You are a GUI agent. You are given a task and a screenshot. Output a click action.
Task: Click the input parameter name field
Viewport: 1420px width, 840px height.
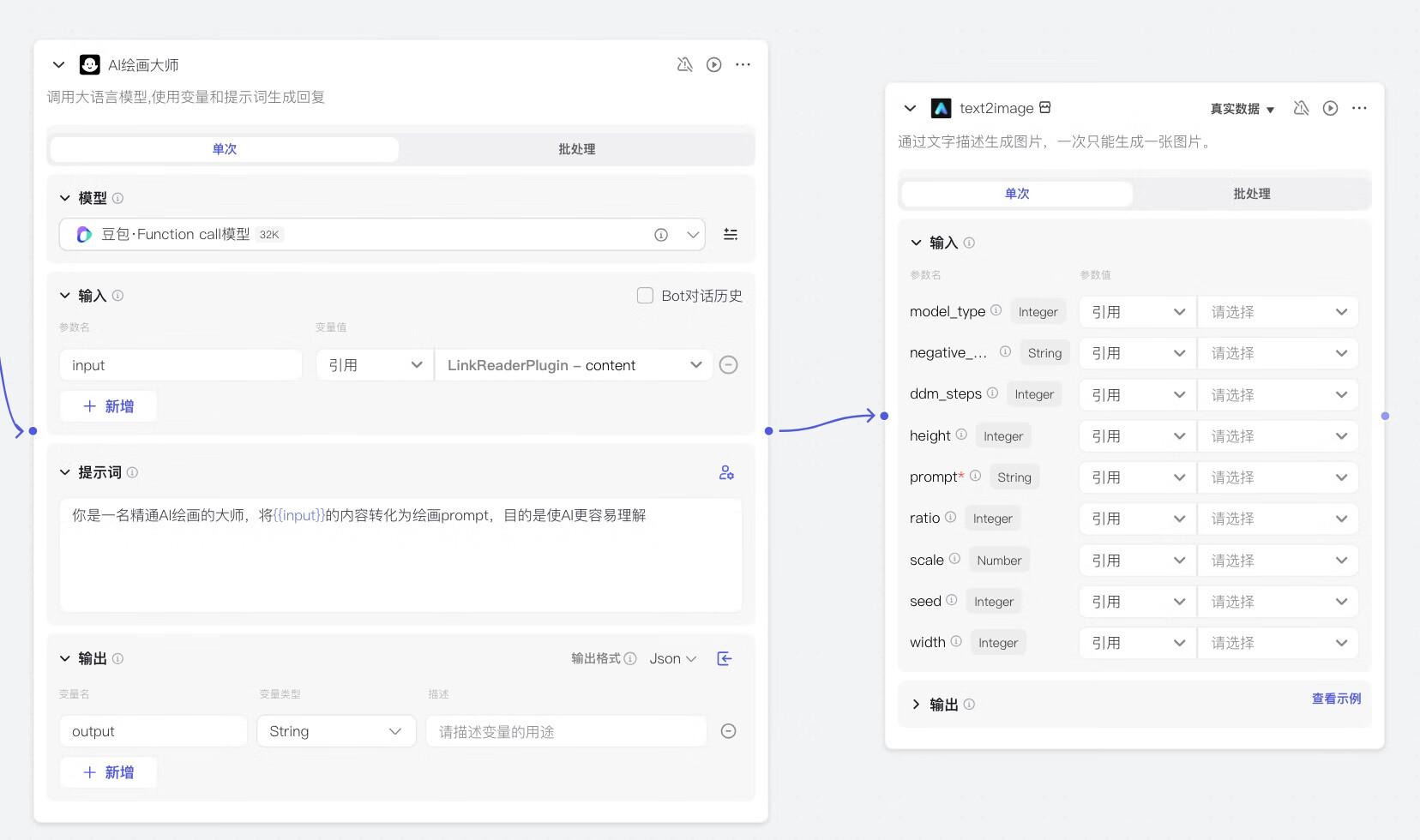point(181,365)
